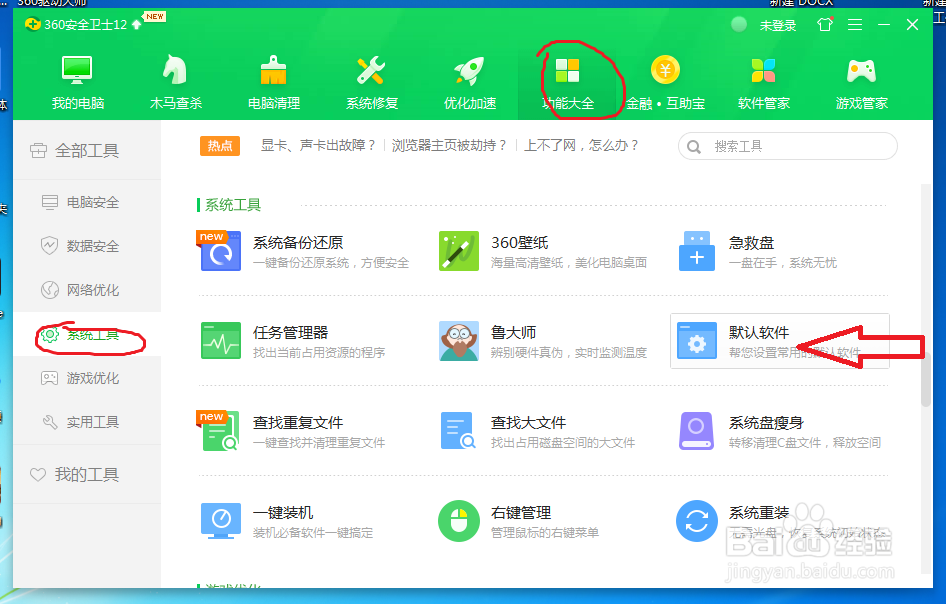The height and width of the screenshot is (604, 946).
Task: Click 任务管理器 title text
Action: click(x=290, y=332)
